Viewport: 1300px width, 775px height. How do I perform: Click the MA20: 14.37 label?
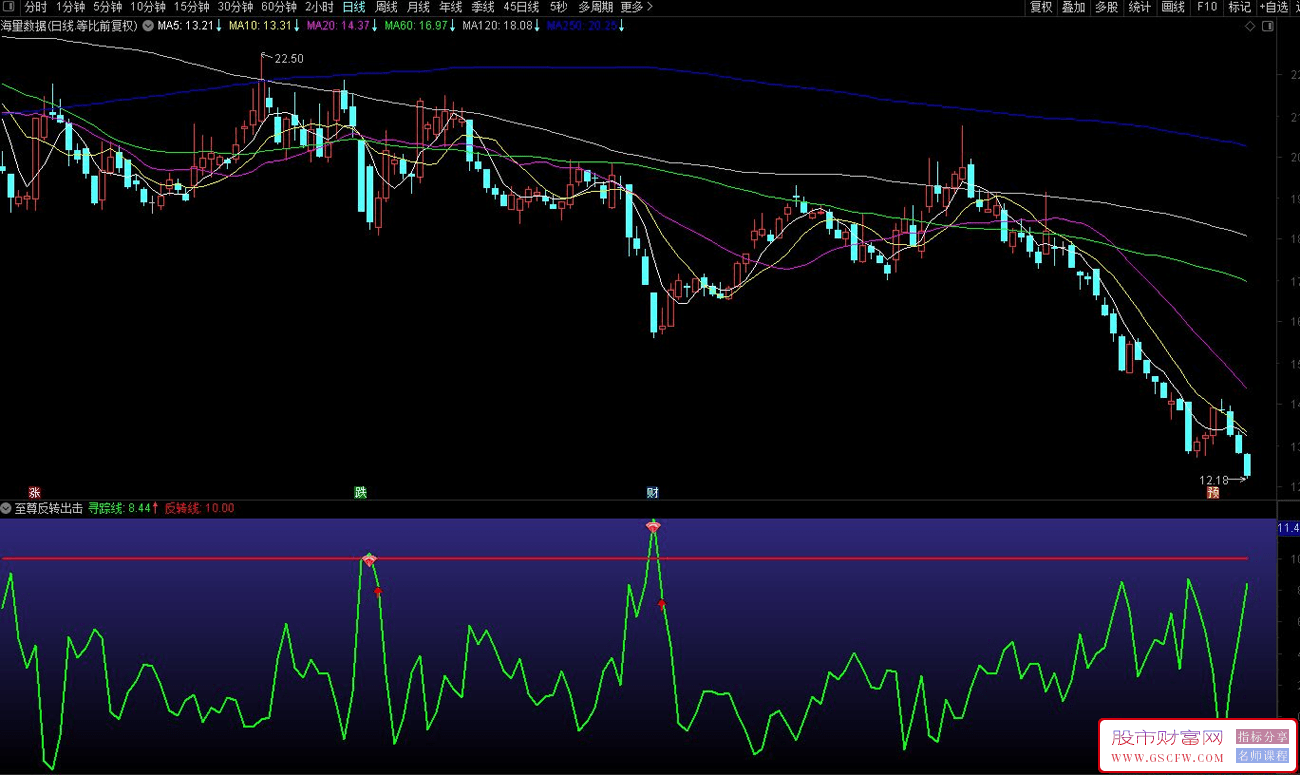click(338, 26)
